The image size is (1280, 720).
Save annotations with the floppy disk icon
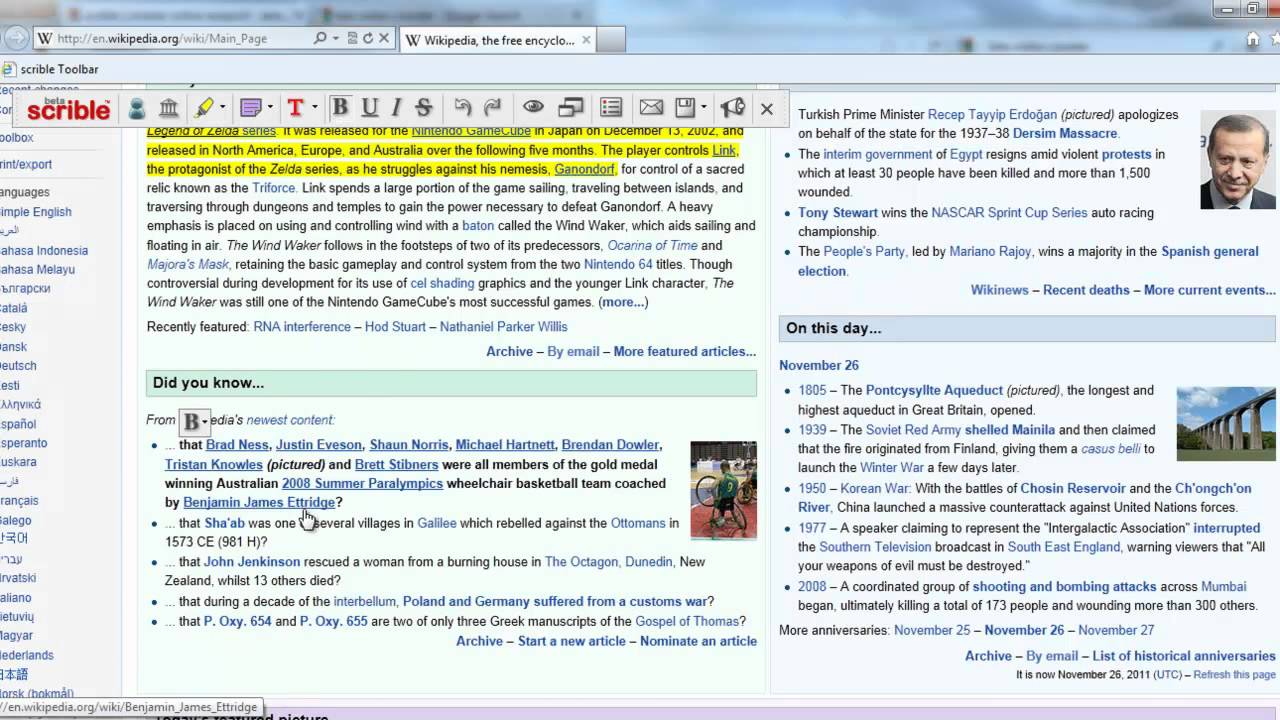click(x=685, y=108)
